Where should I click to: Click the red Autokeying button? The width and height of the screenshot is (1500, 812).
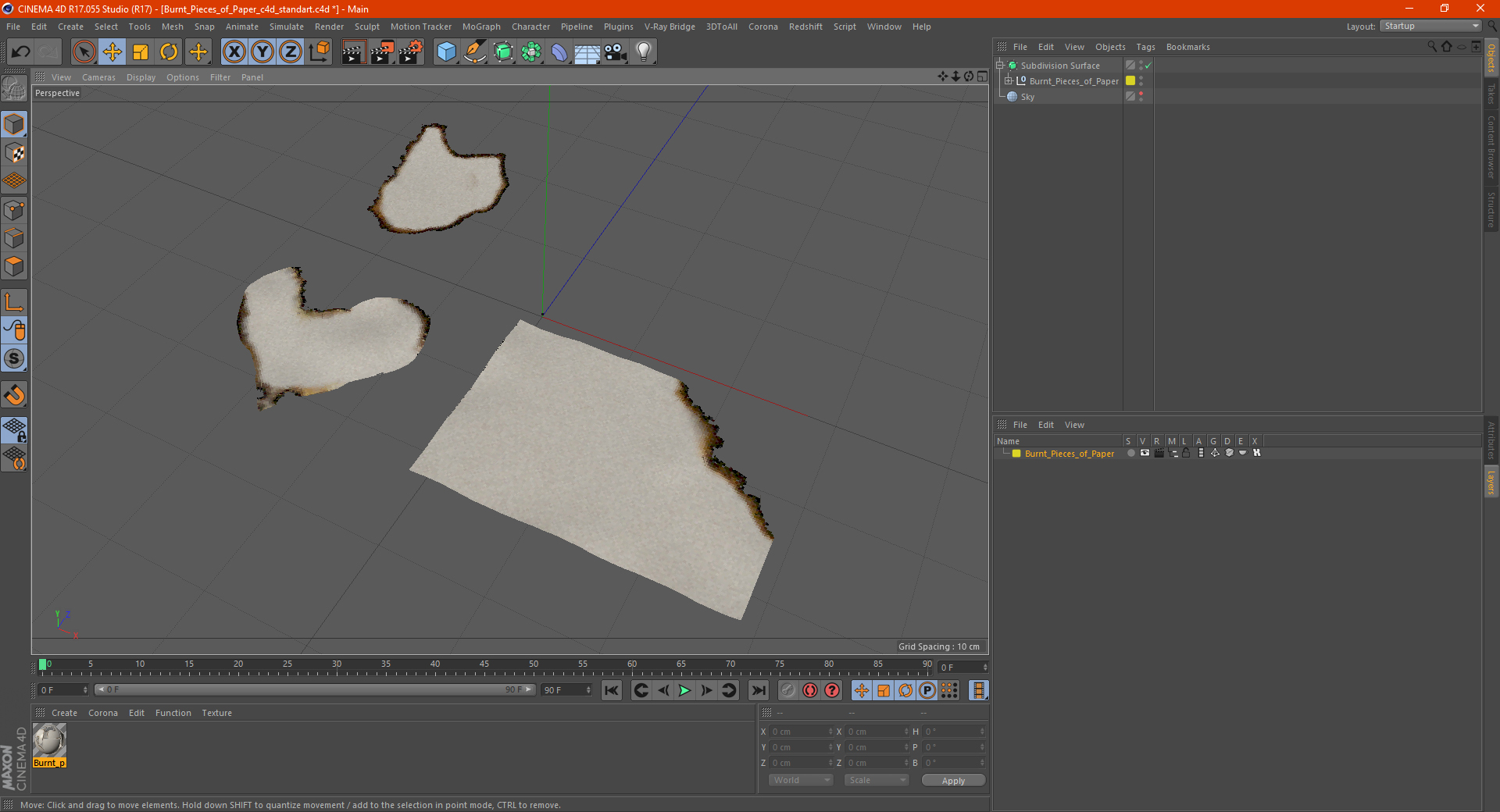[810, 690]
